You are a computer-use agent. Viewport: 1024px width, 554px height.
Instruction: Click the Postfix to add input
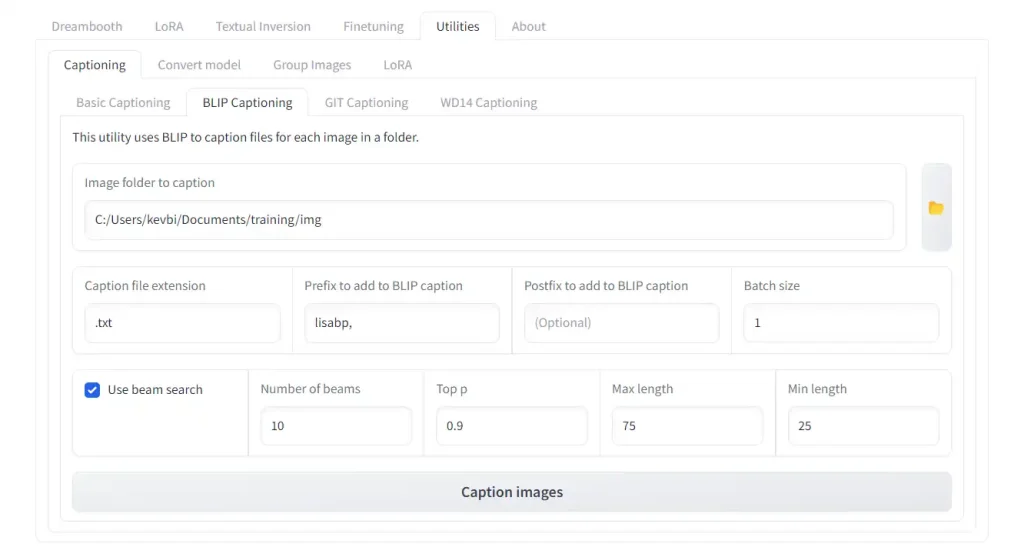pos(621,323)
